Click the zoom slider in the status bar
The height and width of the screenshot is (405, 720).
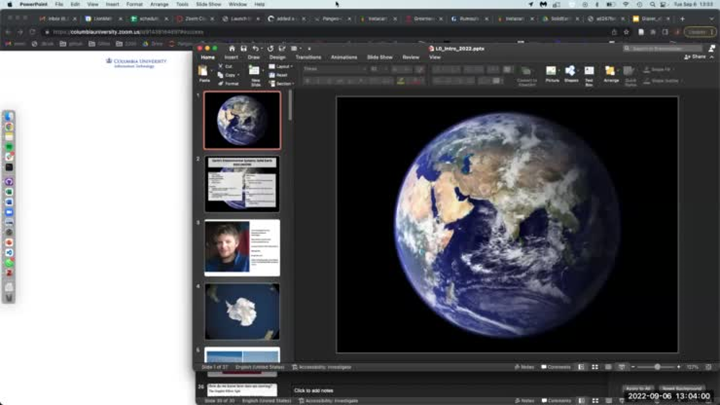[x=657, y=367]
